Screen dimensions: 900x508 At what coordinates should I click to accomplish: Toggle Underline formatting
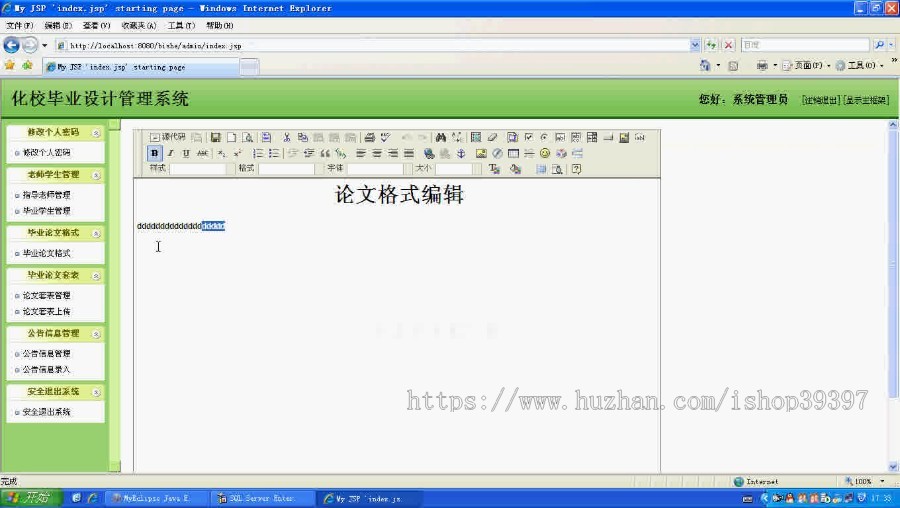point(186,153)
